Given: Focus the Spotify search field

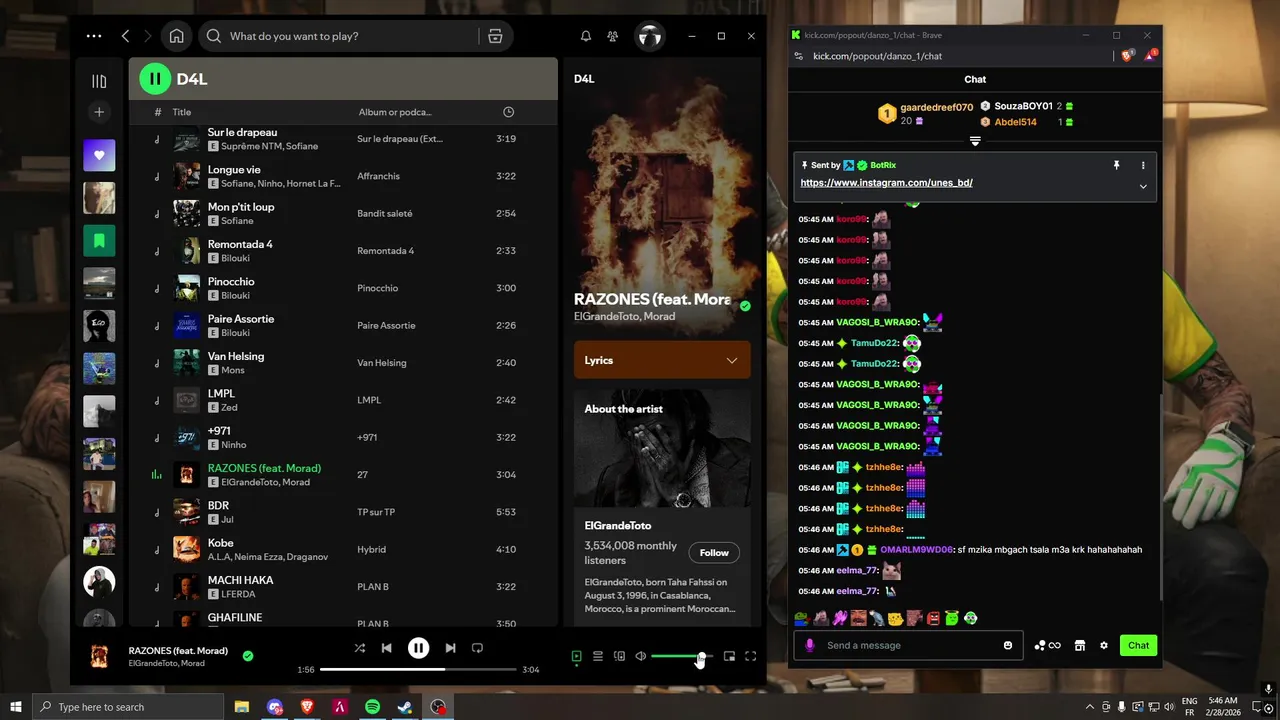Looking at the screenshot, I should click(x=340, y=36).
